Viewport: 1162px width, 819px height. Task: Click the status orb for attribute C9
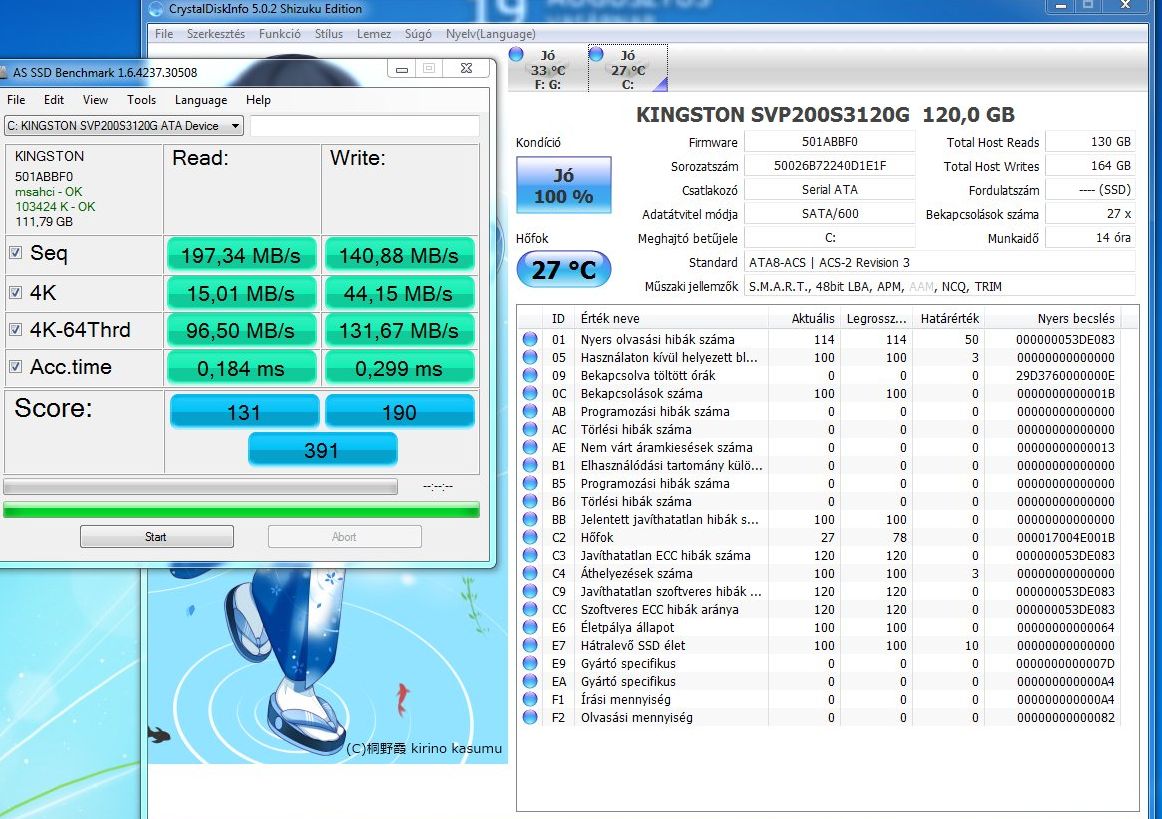530,591
